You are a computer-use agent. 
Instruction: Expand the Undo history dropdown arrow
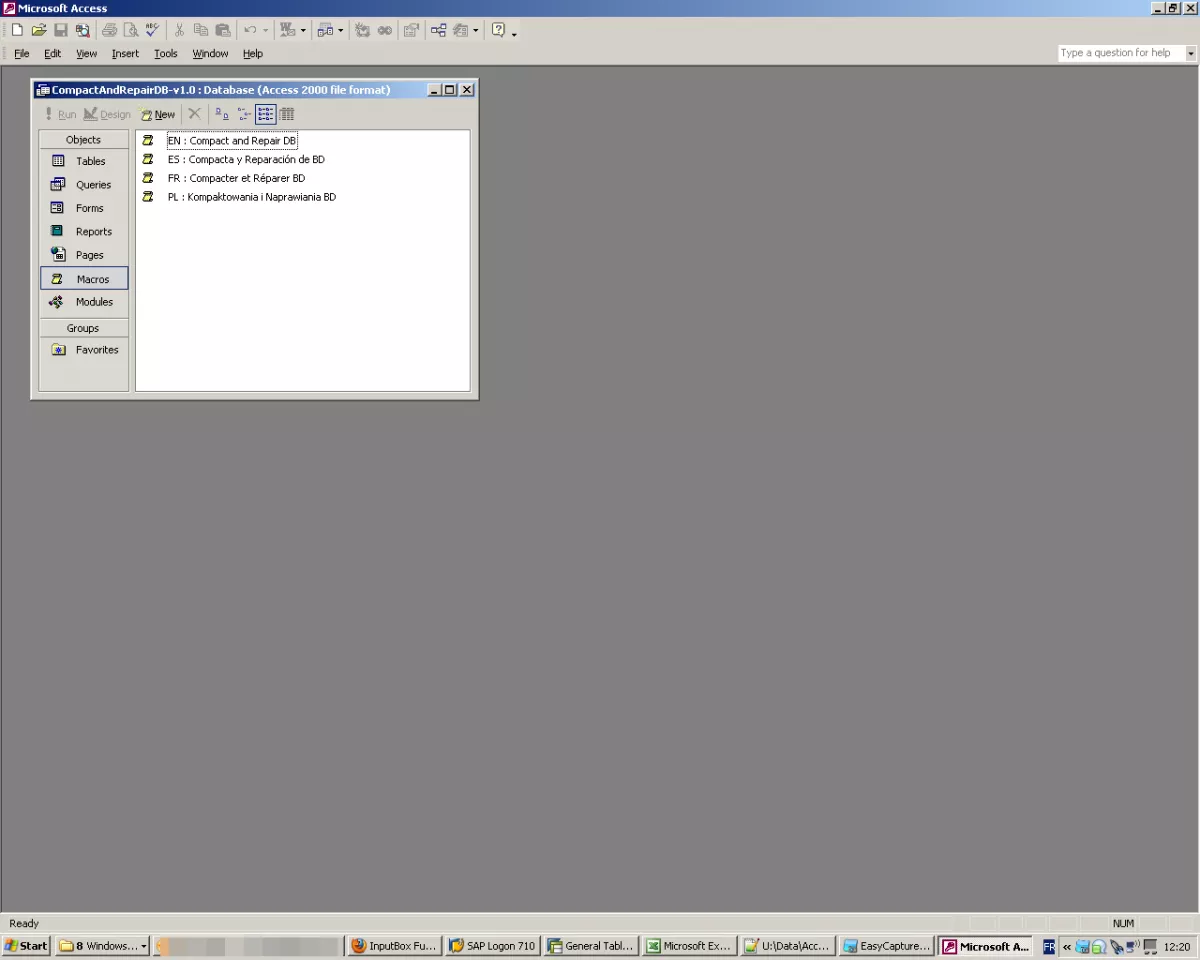265,30
